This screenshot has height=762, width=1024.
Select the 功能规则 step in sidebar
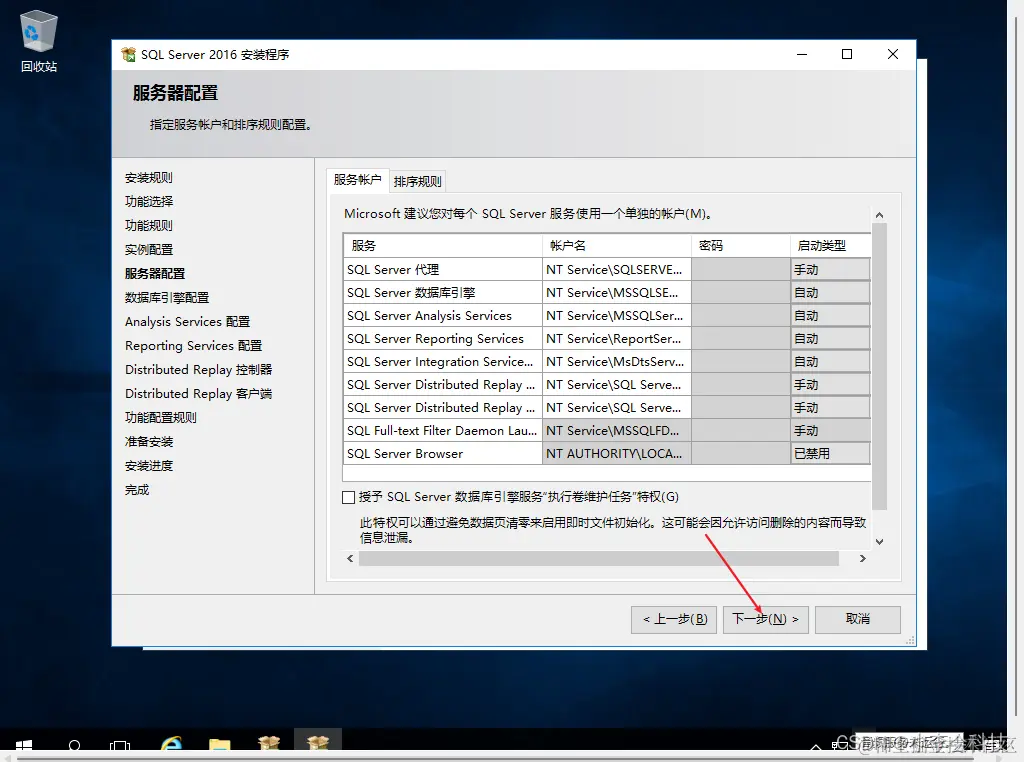point(149,226)
